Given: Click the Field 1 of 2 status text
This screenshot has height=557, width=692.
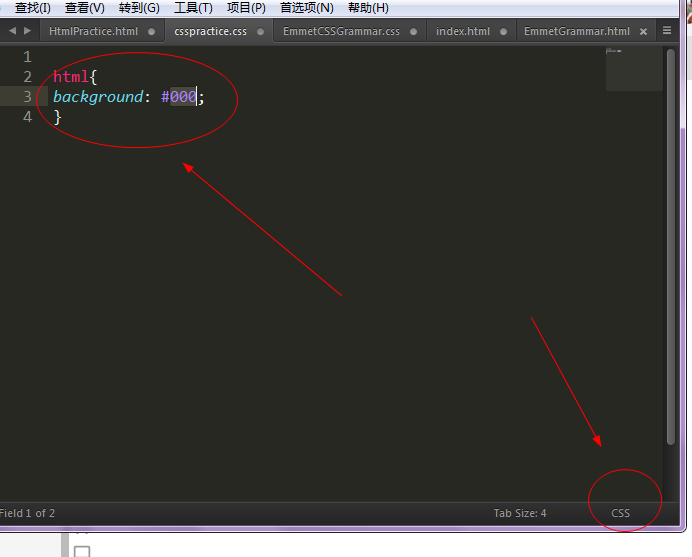Looking at the screenshot, I should (27, 513).
